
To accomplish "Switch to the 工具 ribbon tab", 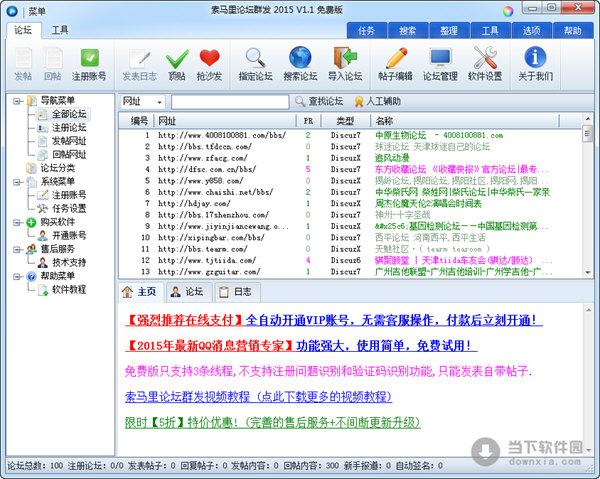I will [60, 31].
